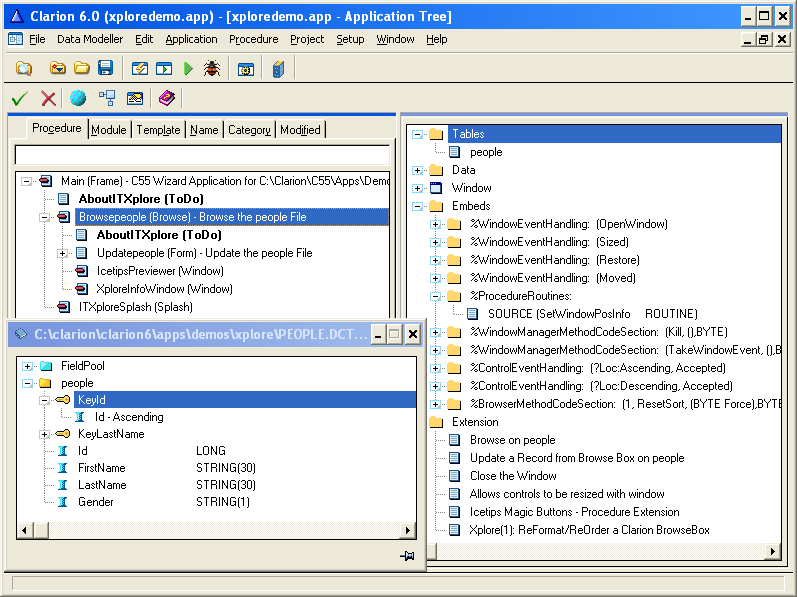Click the locator input field above tree
The height and width of the screenshot is (597, 797).
pyautogui.click(x=202, y=154)
